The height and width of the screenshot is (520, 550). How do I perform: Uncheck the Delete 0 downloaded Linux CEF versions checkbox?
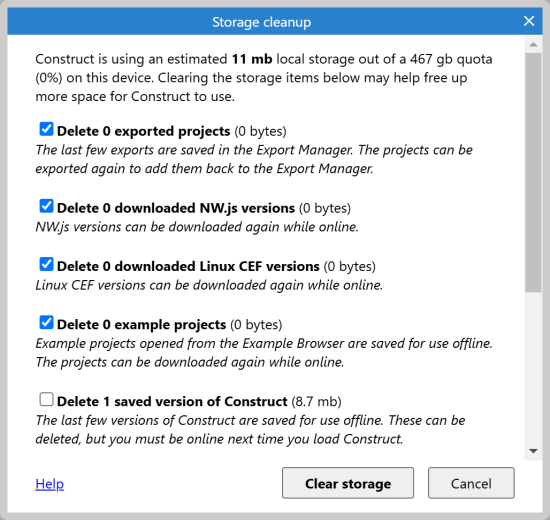pos(46,264)
